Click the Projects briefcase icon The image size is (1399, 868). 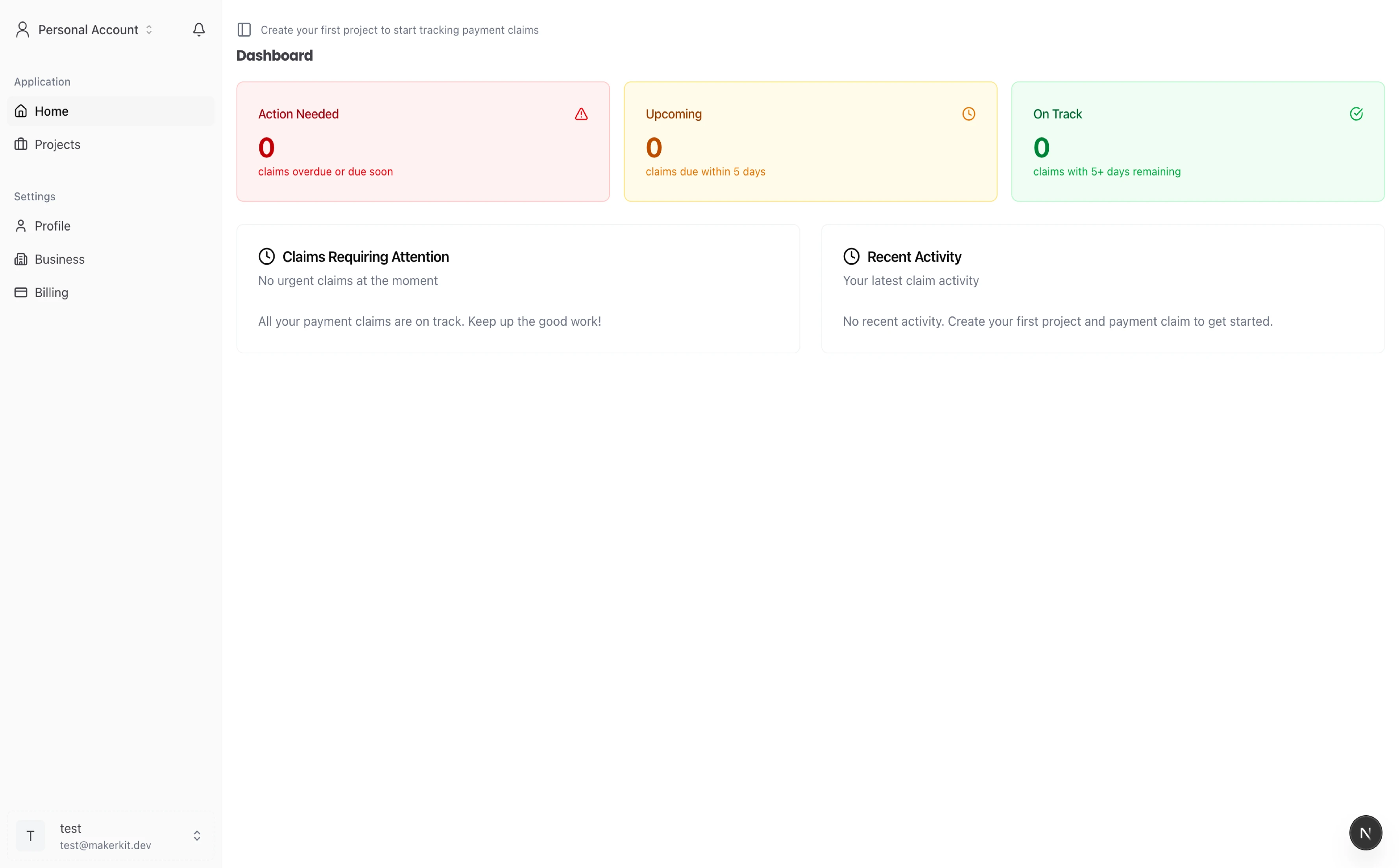(x=21, y=144)
